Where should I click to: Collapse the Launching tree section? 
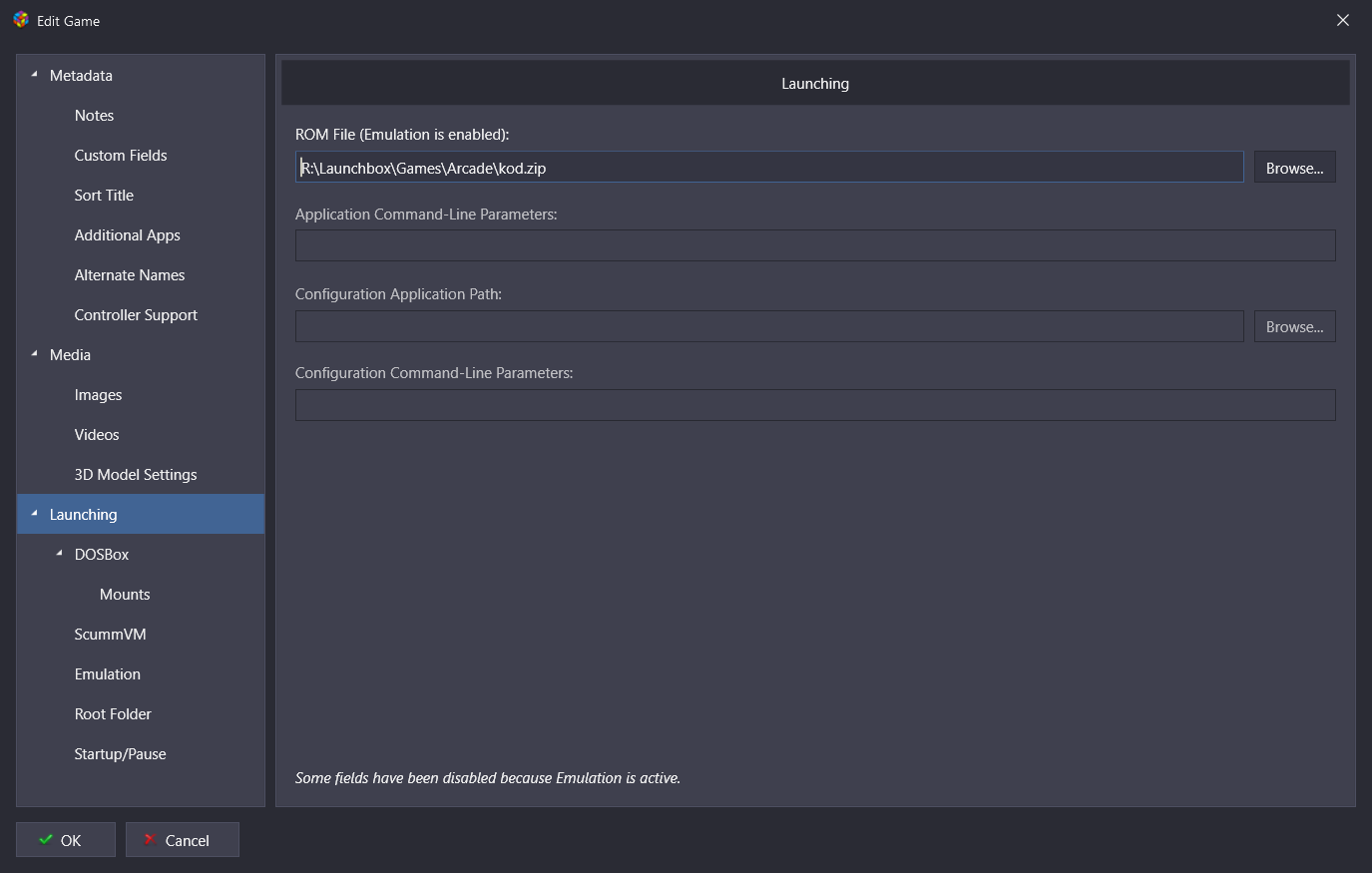point(34,514)
